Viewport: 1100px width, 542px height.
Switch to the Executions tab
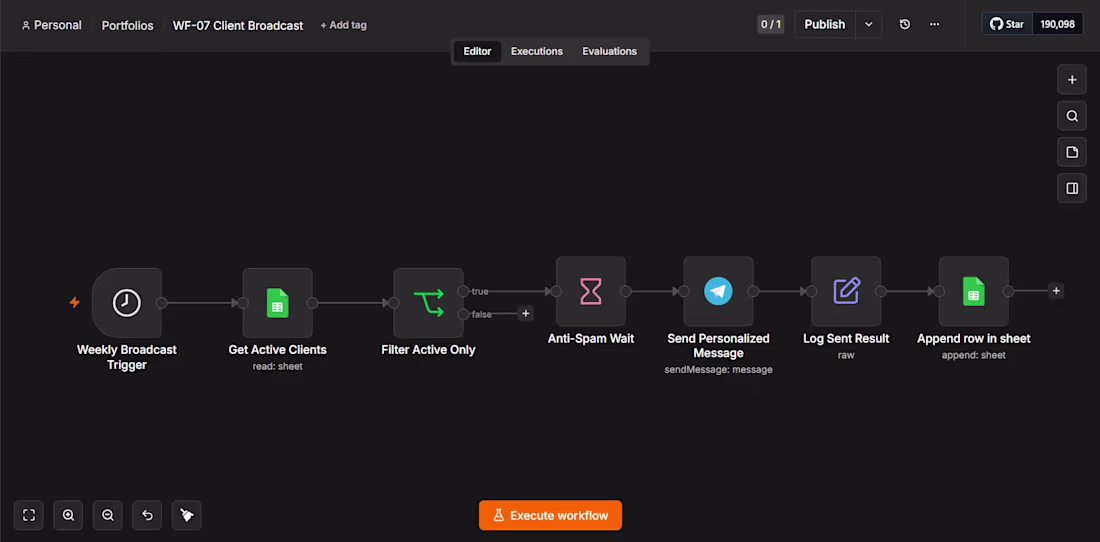pos(537,51)
